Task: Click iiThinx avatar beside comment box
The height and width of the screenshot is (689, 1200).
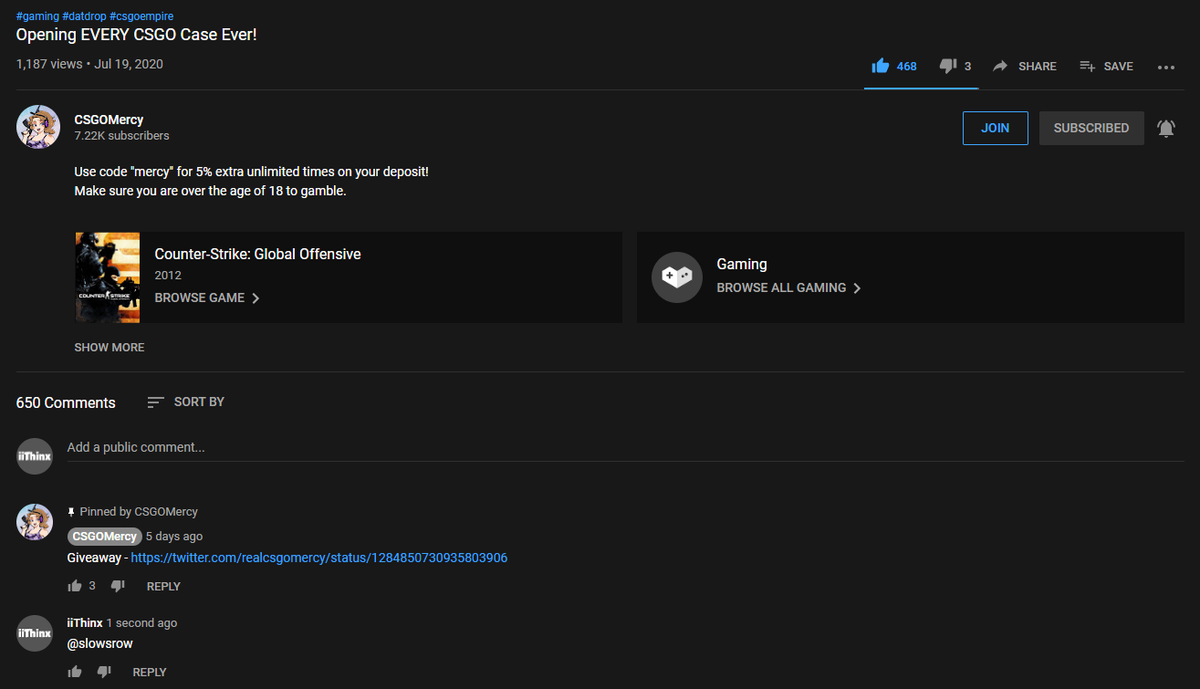Action: (x=34, y=456)
